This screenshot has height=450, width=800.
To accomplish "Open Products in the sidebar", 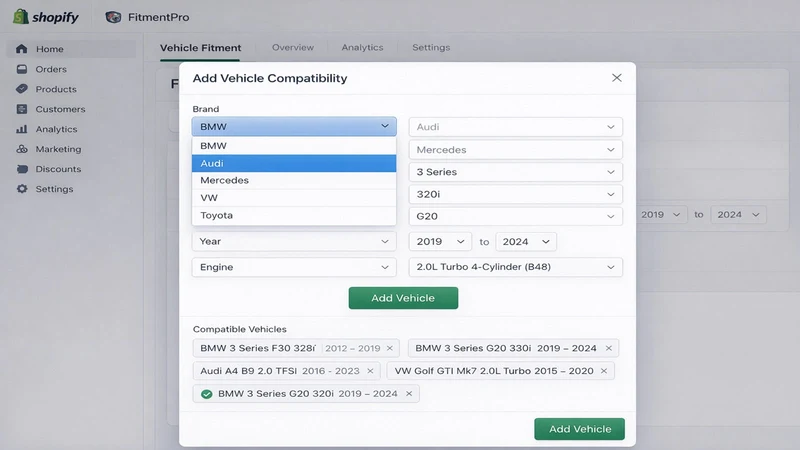I will 56,89.
